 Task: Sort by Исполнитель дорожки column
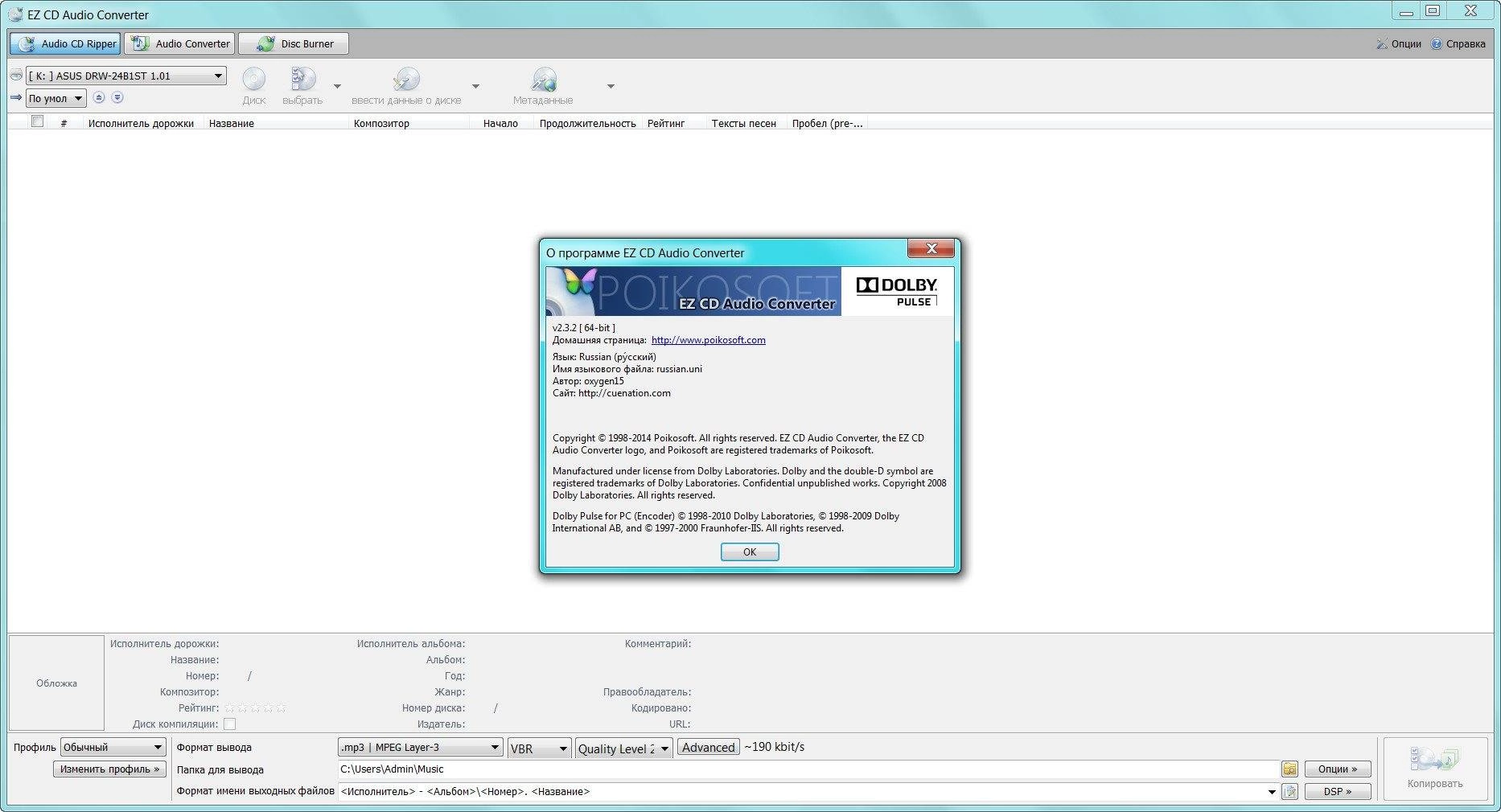pyautogui.click(x=142, y=123)
